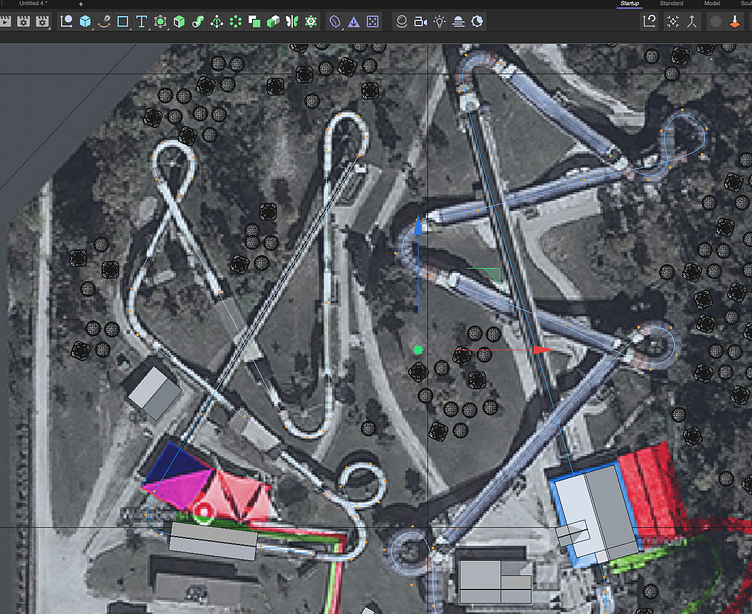This screenshot has width=752, height=614.
Task: Switch to the Startup layout tab
Action: click(630, 4)
